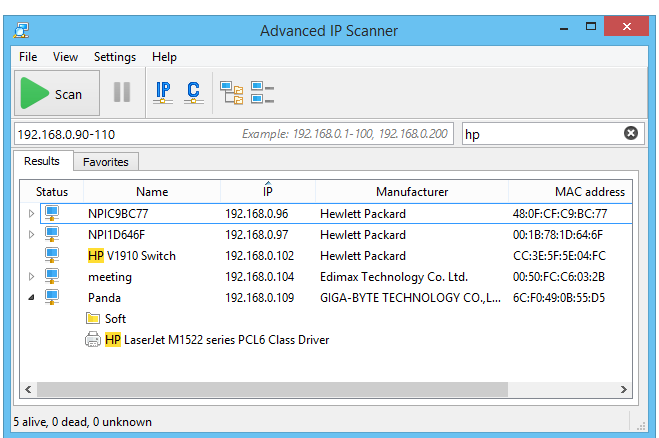Click the C subnet class icon
This screenshot has height=438, width=659.
coord(193,92)
